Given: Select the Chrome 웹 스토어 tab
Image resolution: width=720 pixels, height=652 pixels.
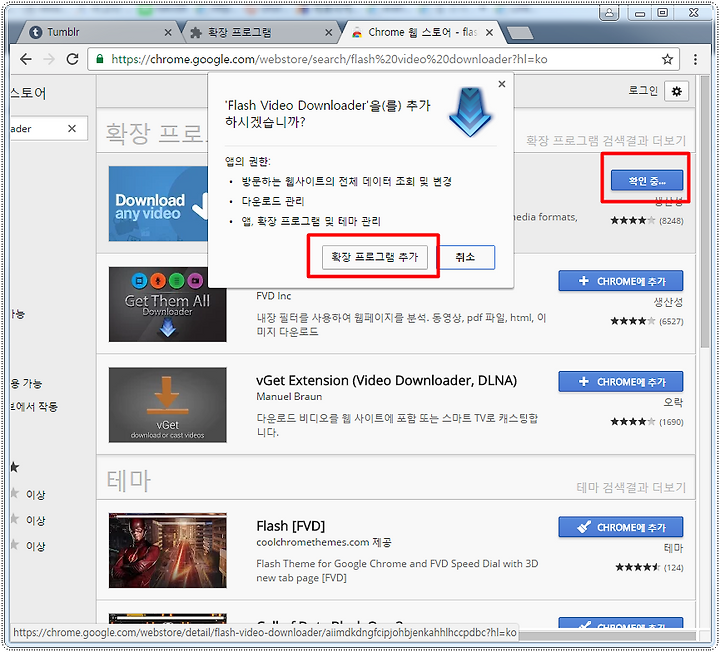Looking at the screenshot, I should (420, 32).
